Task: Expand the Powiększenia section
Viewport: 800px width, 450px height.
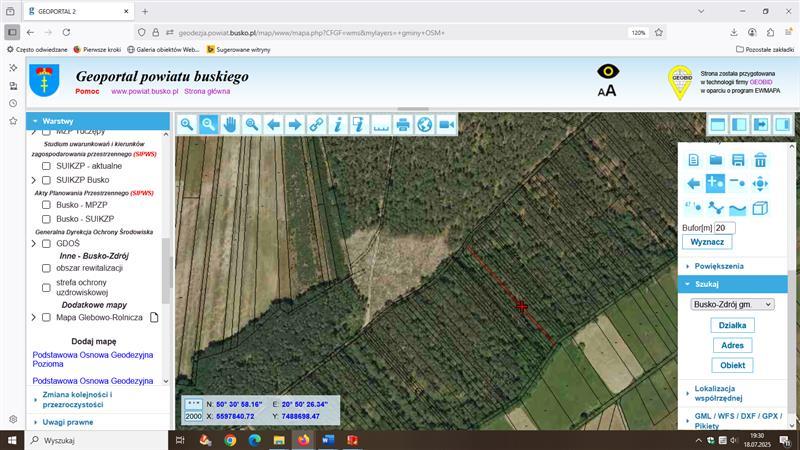Action: click(719, 266)
